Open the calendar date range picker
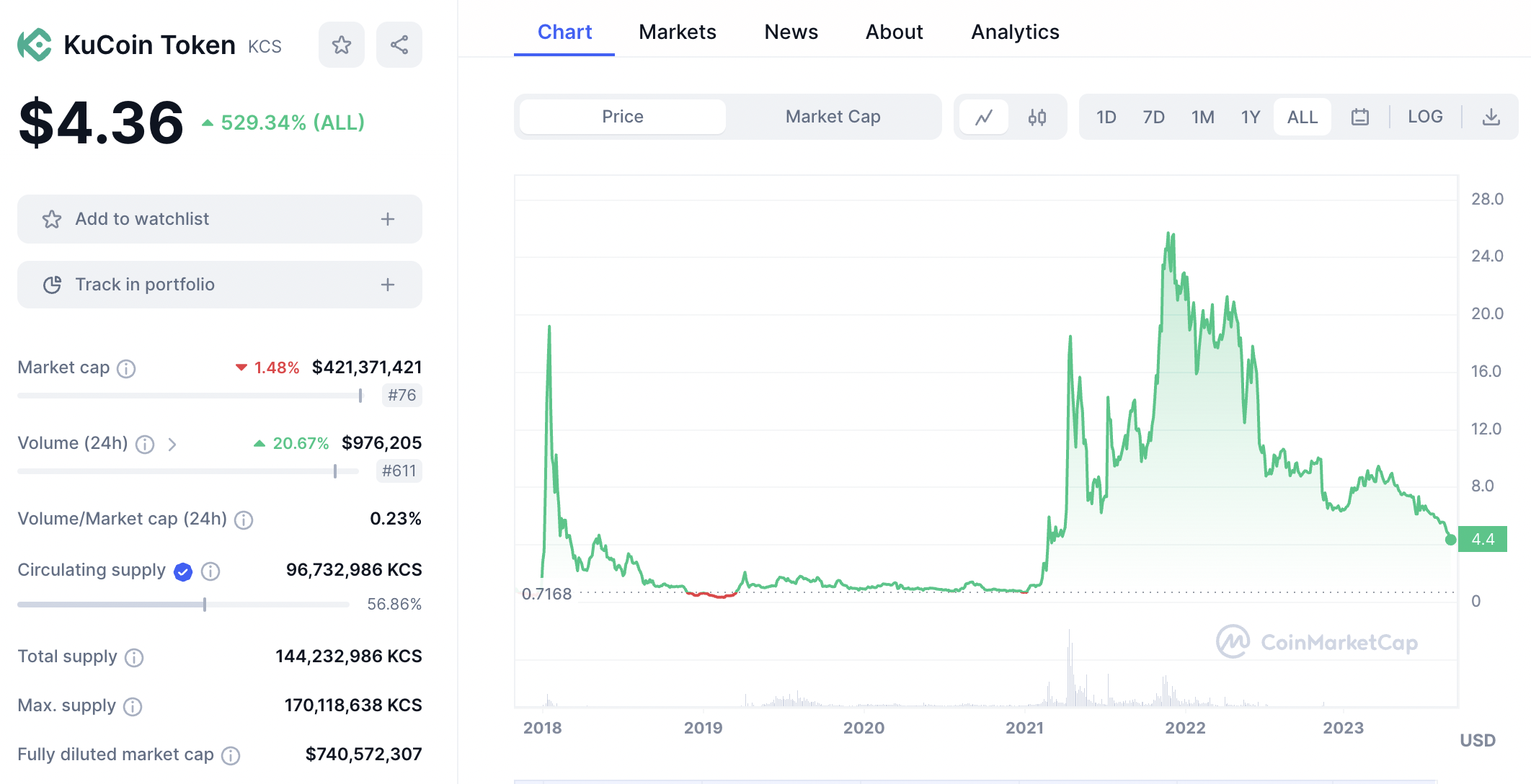The image size is (1531, 784). click(1360, 117)
